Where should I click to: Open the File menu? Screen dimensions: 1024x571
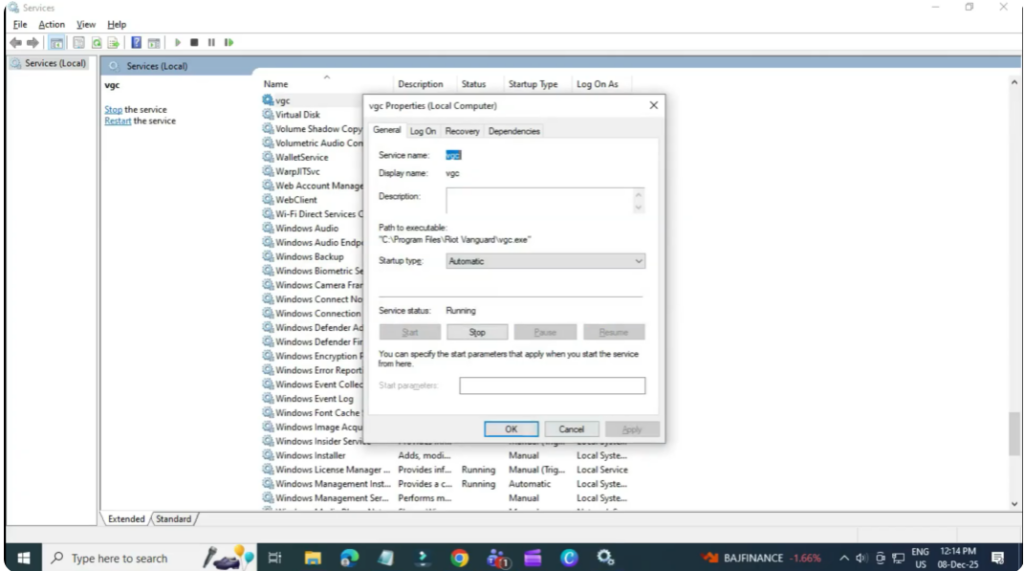pyautogui.click(x=20, y=24)
